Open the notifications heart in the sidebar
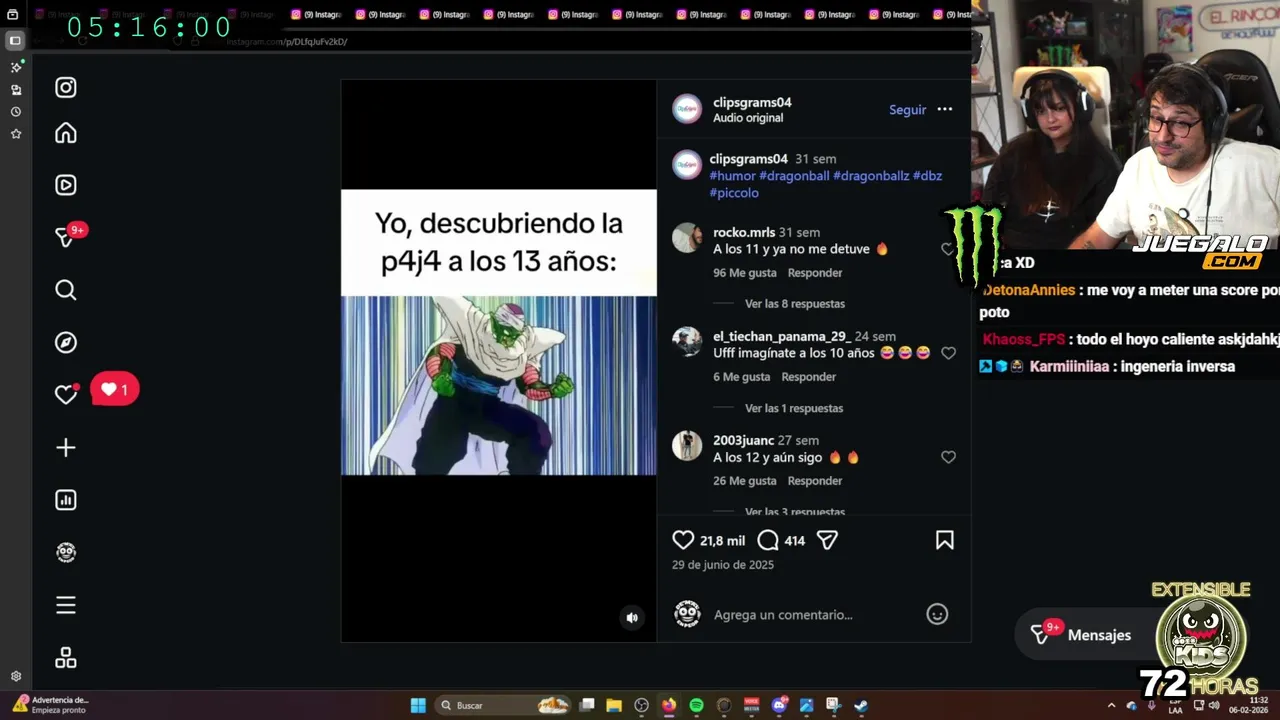Image resolution: width=1280 pixels, height=720 pixels. click(66, 394)
